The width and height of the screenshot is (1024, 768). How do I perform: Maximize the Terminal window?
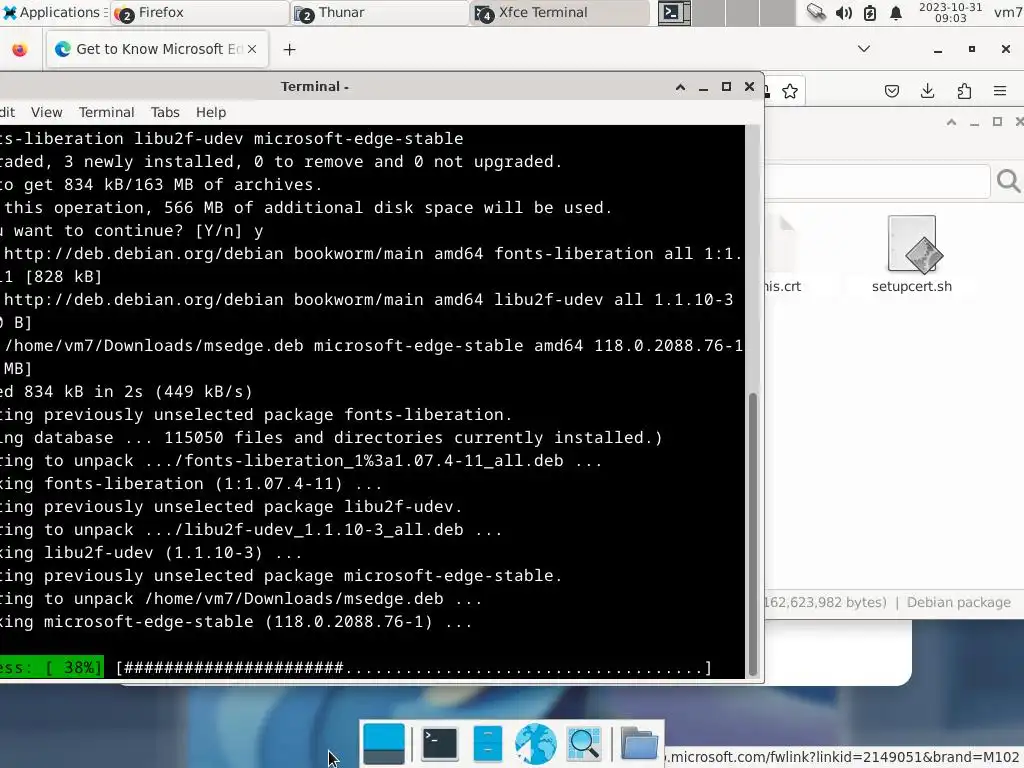[x=726, y=87]
